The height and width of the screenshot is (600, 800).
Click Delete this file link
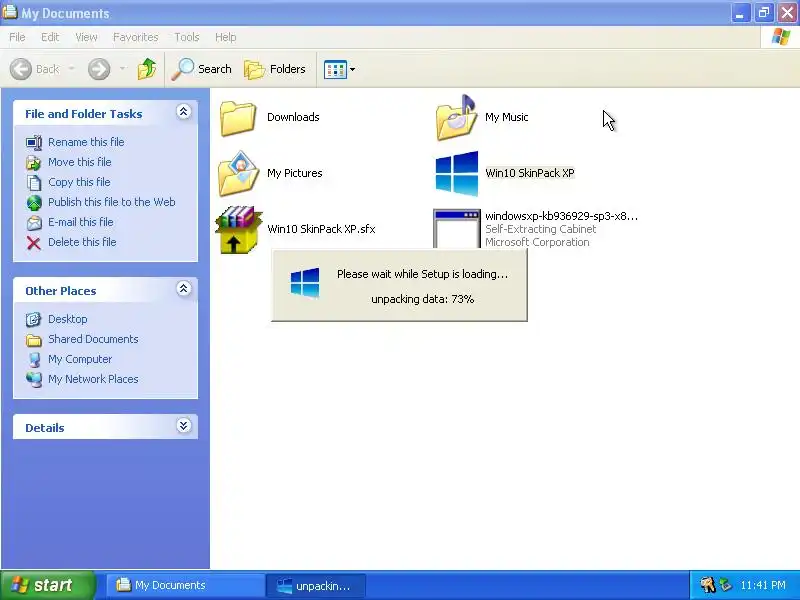pyautogui.click(x=82, y=242)
